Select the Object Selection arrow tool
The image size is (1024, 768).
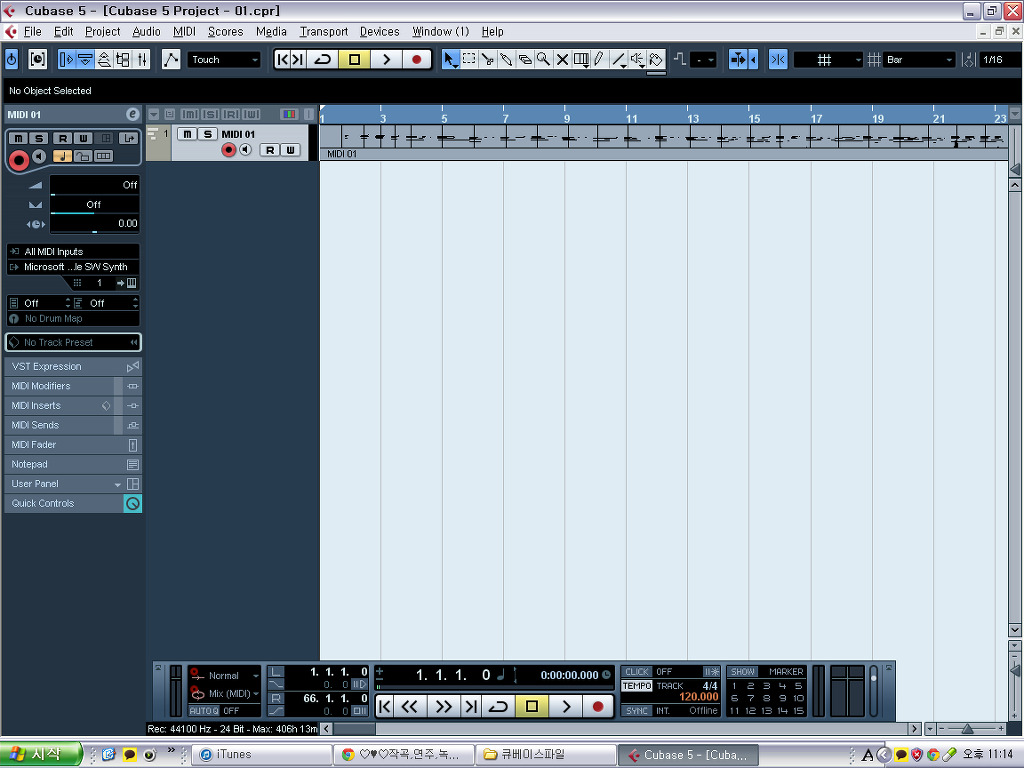coord(450,59)
